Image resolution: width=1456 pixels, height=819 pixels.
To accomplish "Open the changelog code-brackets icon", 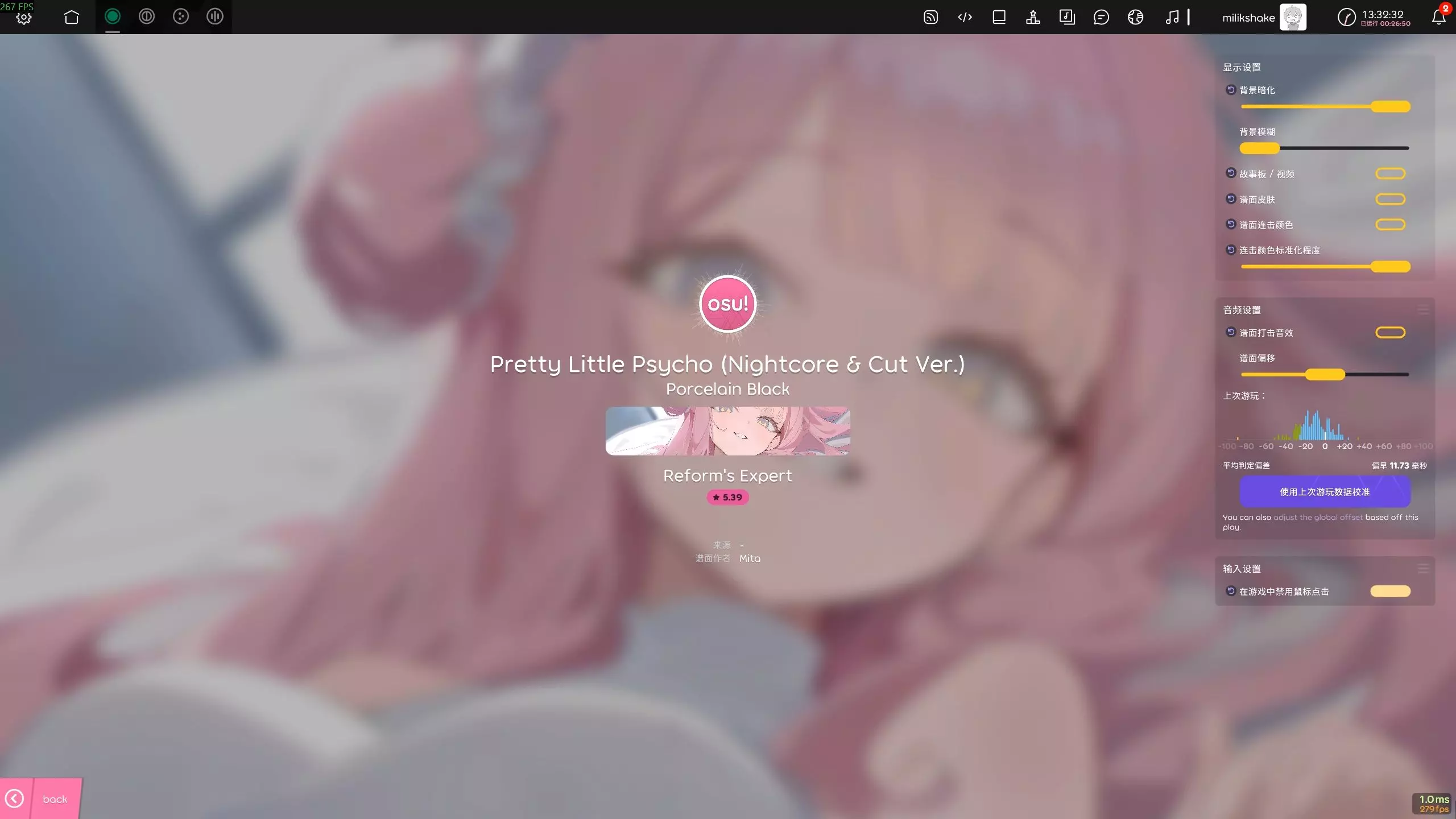I will (x=965, y=17).
